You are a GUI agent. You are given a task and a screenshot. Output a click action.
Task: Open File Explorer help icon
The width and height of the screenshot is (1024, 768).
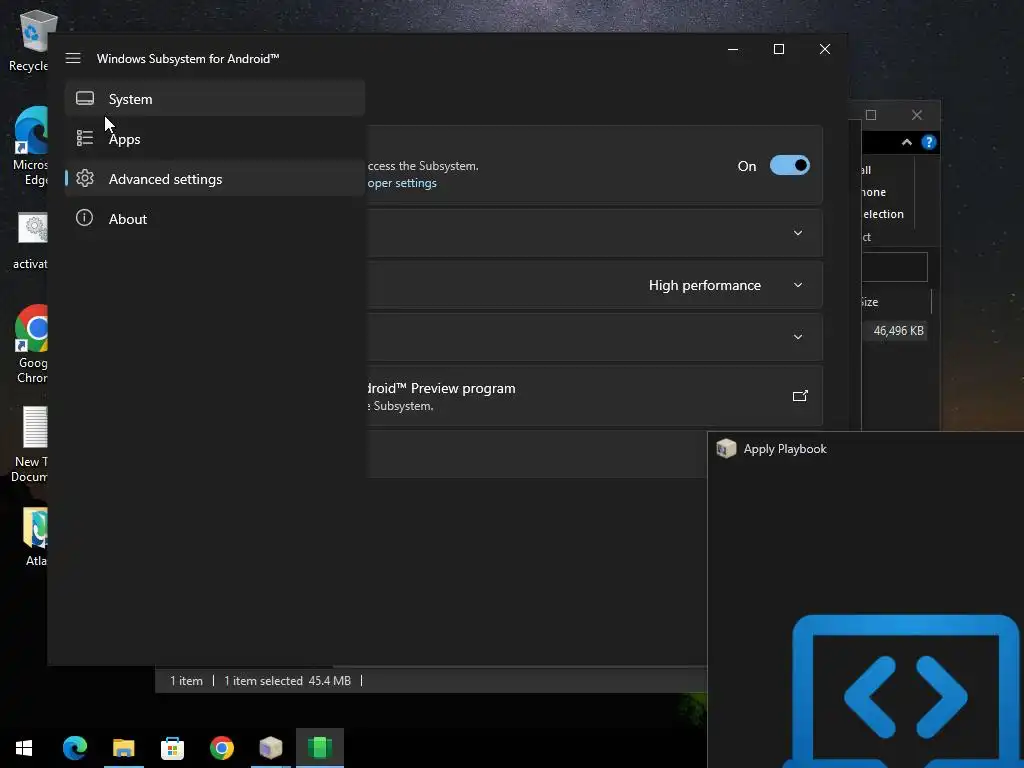(929, 142)
